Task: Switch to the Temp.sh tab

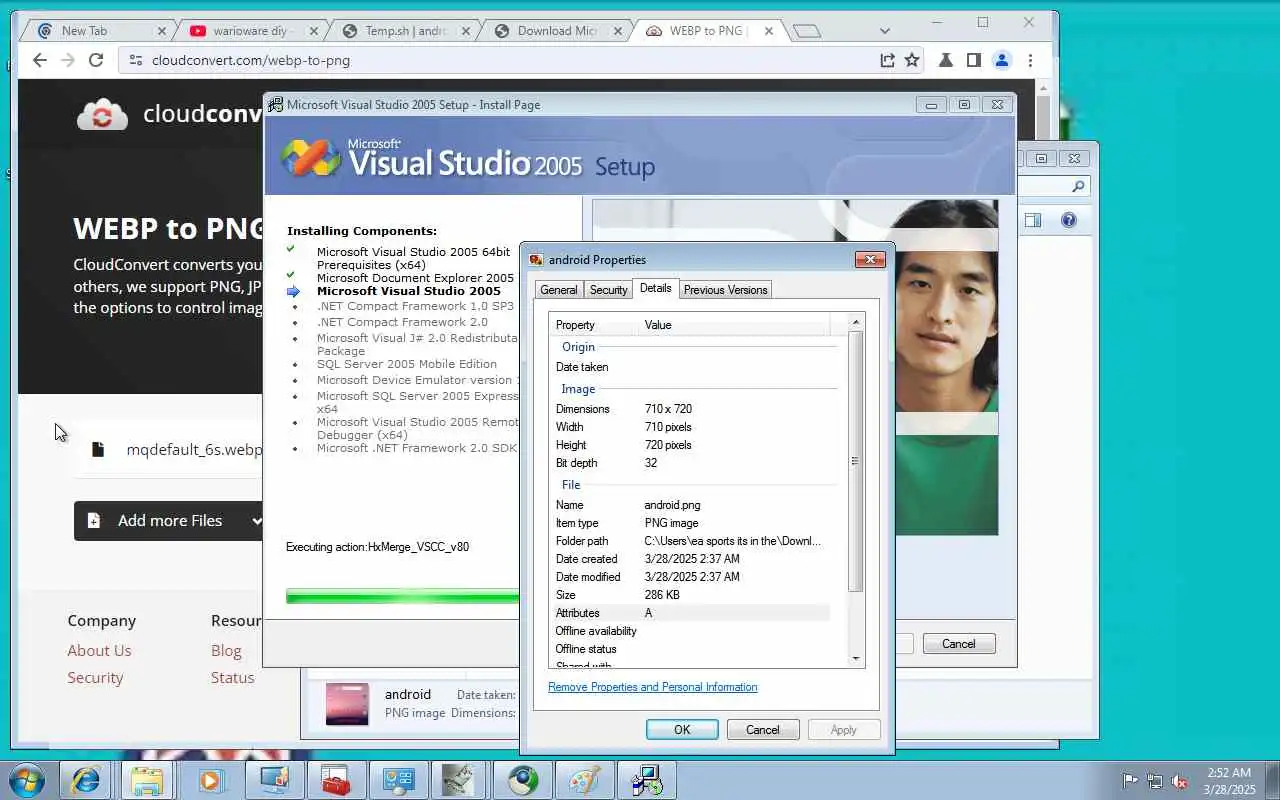Action: click(406, 31)
